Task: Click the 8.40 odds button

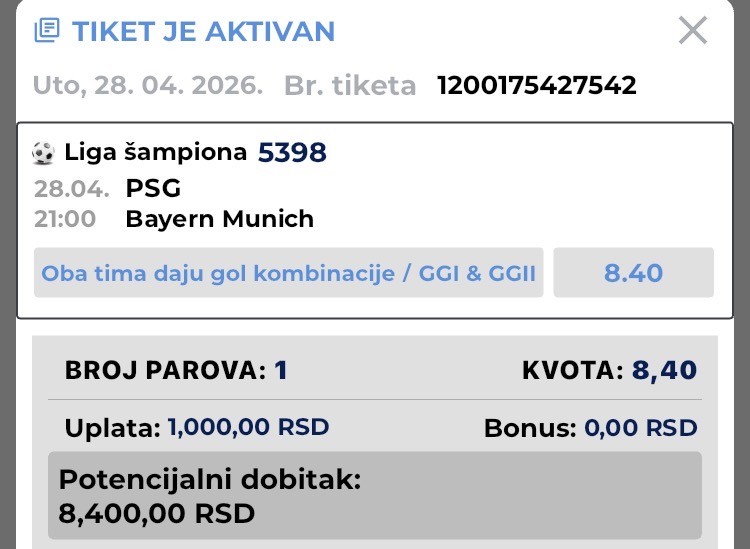Action: [x=633, y=273]
